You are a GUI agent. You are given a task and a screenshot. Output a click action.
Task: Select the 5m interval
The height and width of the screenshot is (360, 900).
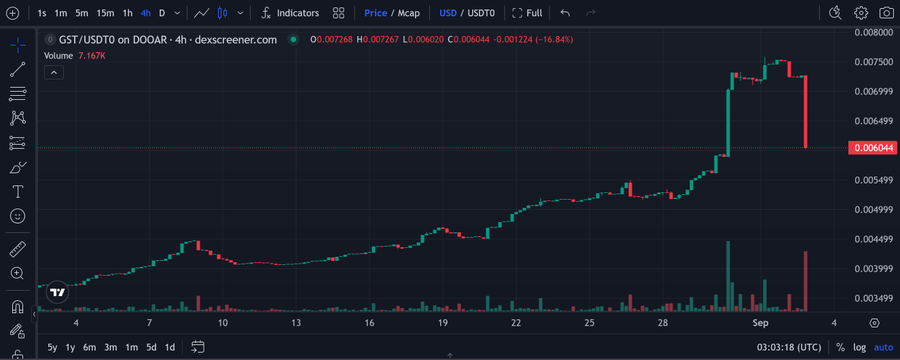(82, 13)
